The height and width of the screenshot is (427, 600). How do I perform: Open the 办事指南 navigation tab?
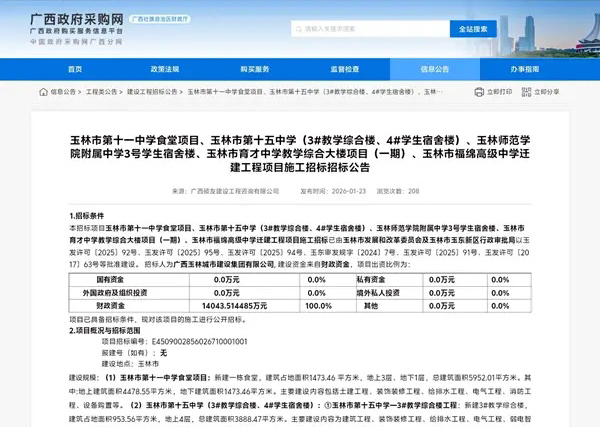click(525, 70)
